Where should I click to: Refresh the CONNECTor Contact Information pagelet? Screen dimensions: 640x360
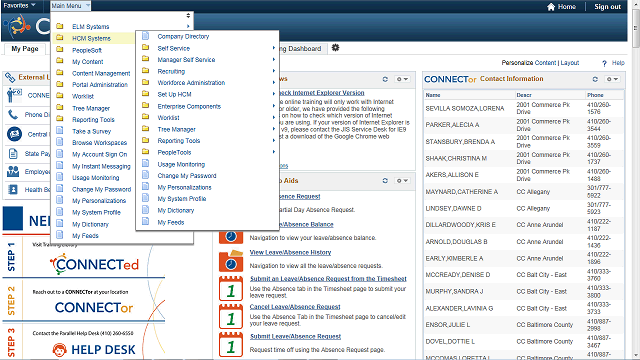[x=595, y=79]
